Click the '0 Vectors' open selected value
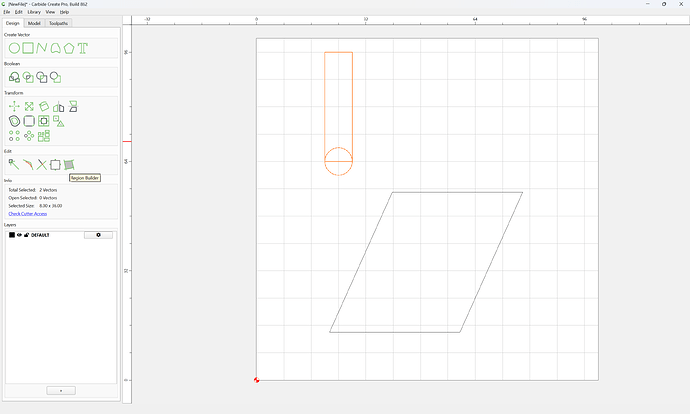Image resolution: width=690 pixels, height=414 pixels. 48,198
